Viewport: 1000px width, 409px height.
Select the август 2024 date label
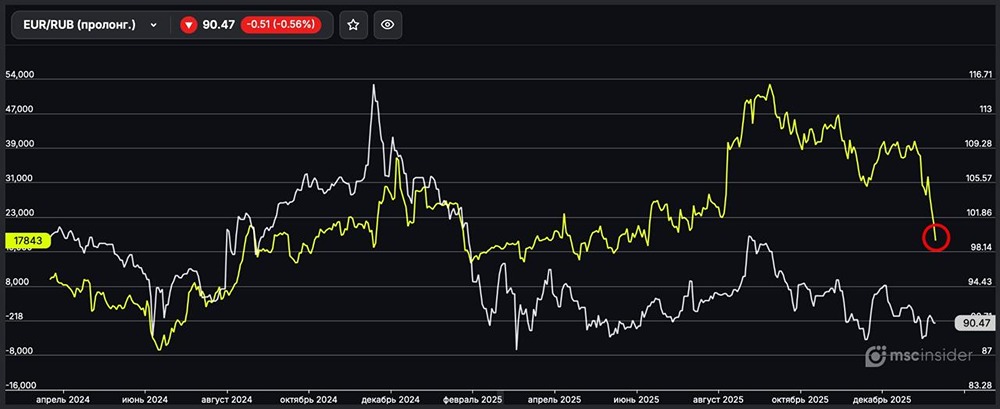click(228, 399)
